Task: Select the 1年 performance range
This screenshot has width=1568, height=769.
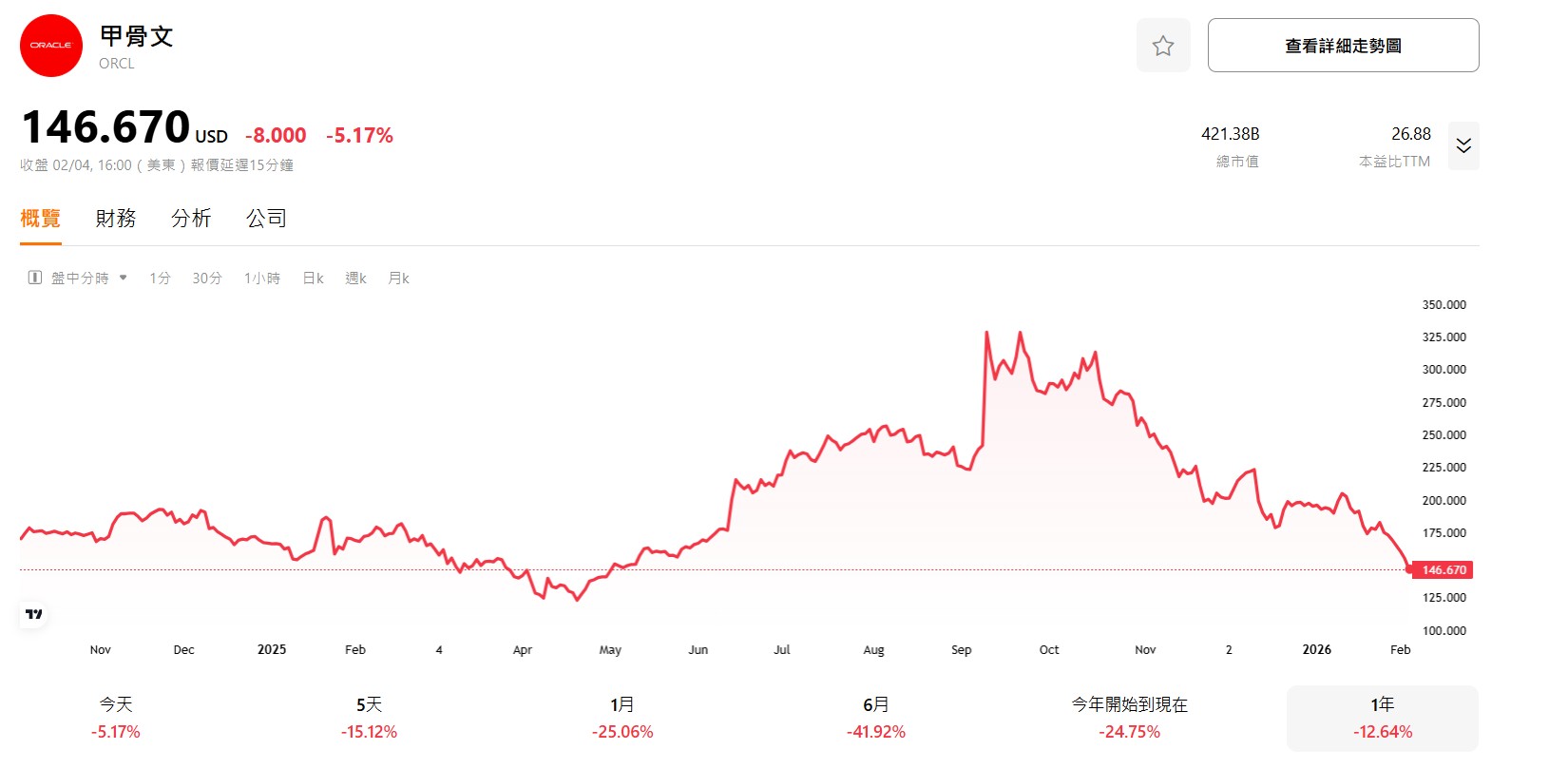Action: [1382, 718]
